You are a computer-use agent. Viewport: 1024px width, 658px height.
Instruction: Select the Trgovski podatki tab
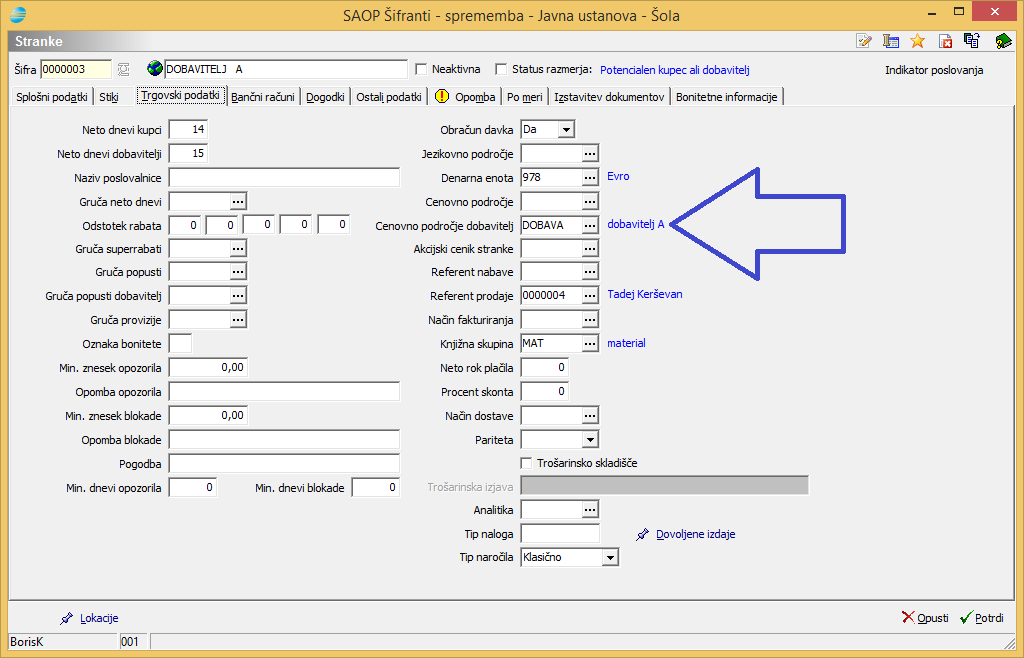[180, 95]
